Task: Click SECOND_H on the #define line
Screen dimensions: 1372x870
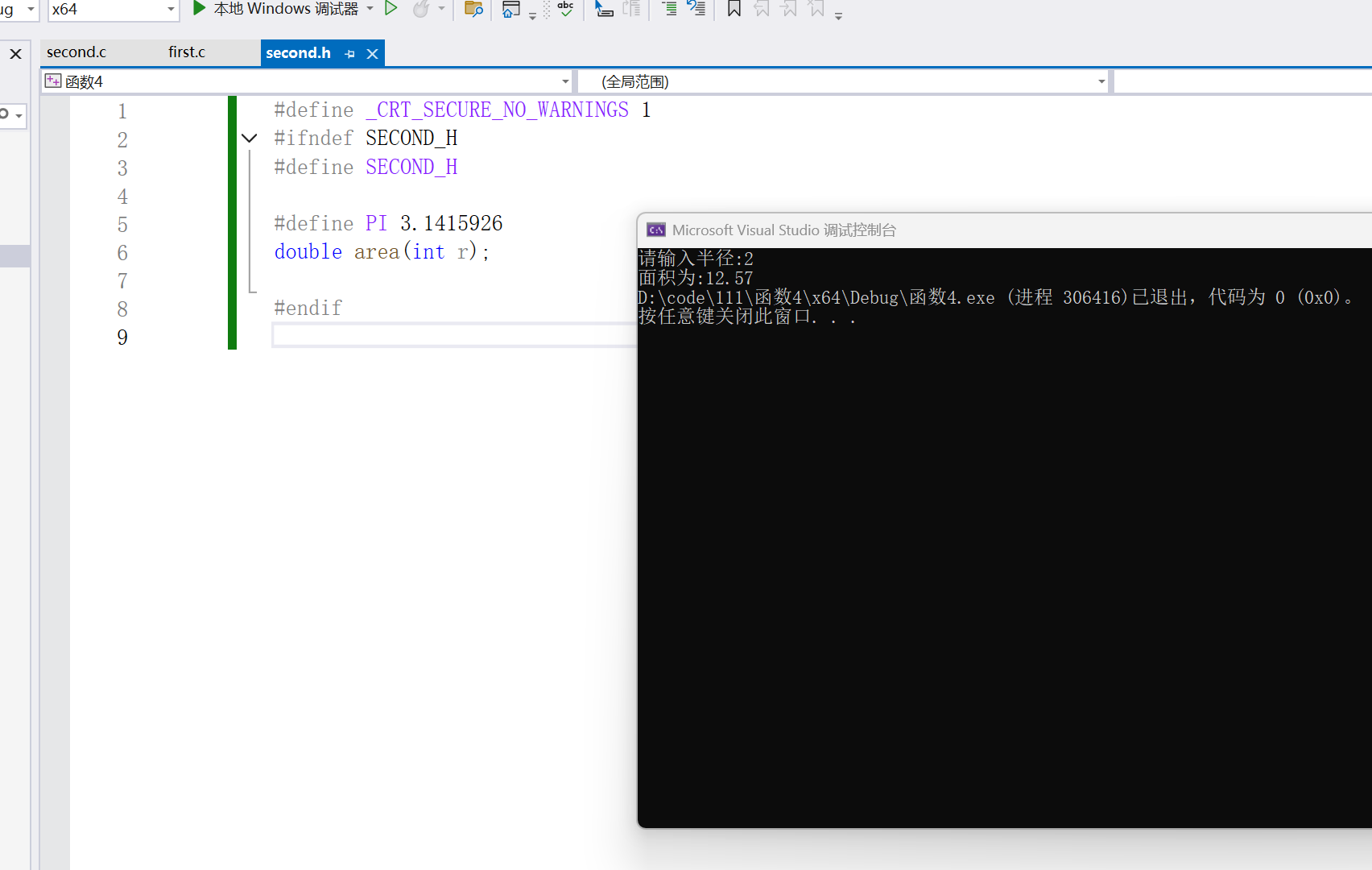Action: click(411, 167)
